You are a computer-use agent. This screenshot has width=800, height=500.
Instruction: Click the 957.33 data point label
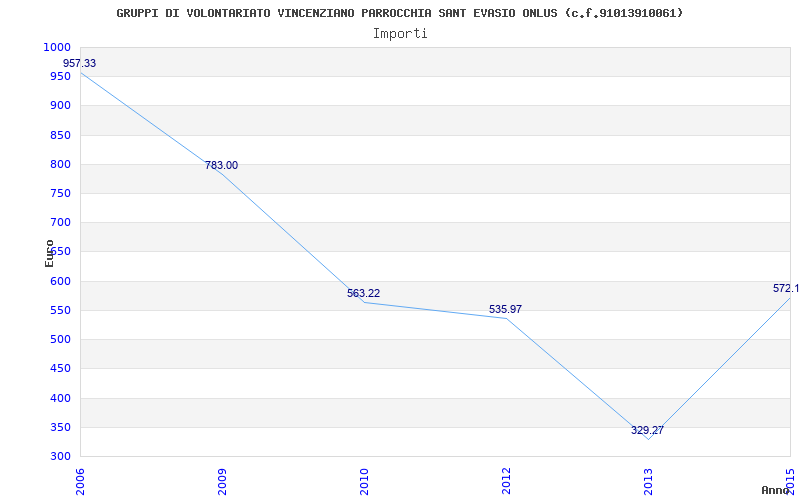[x=79, y=64]
